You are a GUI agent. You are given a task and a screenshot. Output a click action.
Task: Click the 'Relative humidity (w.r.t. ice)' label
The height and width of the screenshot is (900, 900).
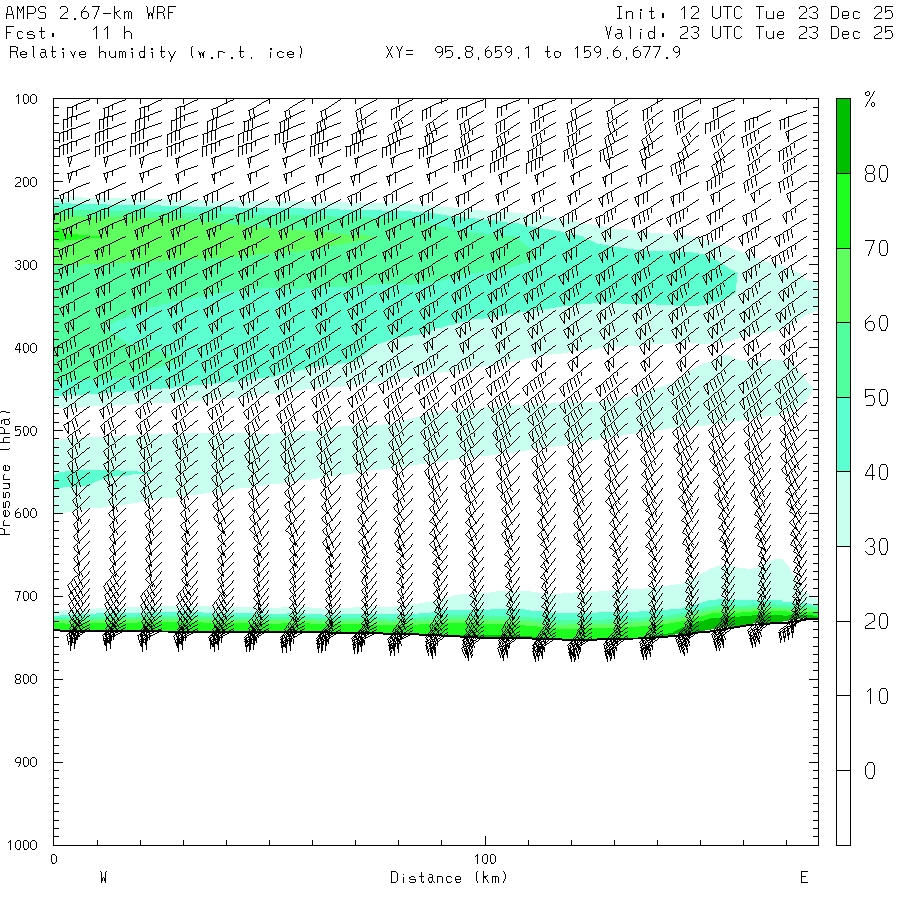(156, 53)
